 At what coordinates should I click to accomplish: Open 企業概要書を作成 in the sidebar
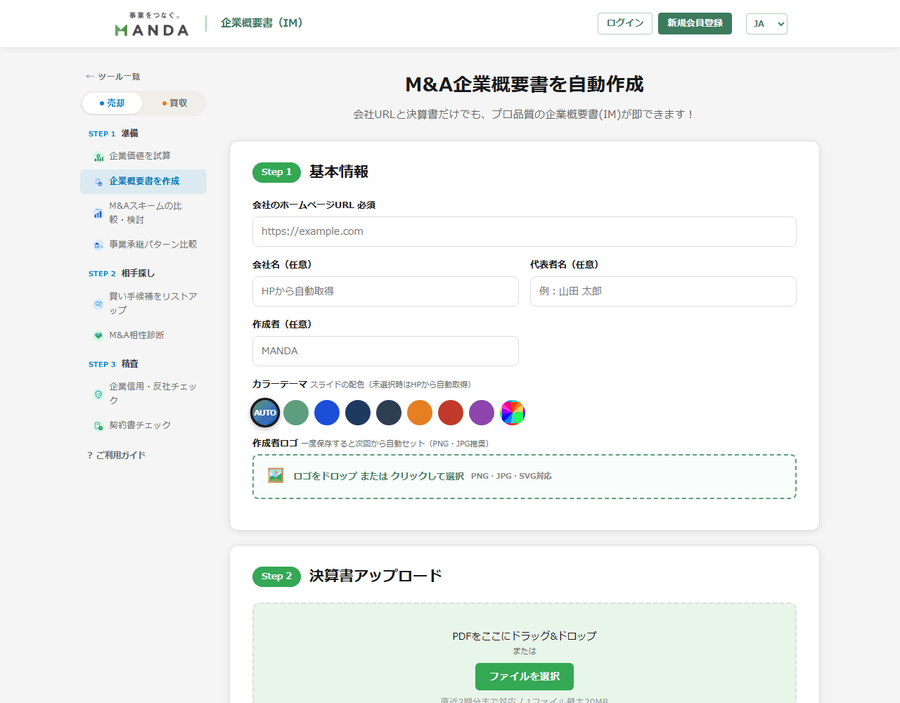[143, 181]
